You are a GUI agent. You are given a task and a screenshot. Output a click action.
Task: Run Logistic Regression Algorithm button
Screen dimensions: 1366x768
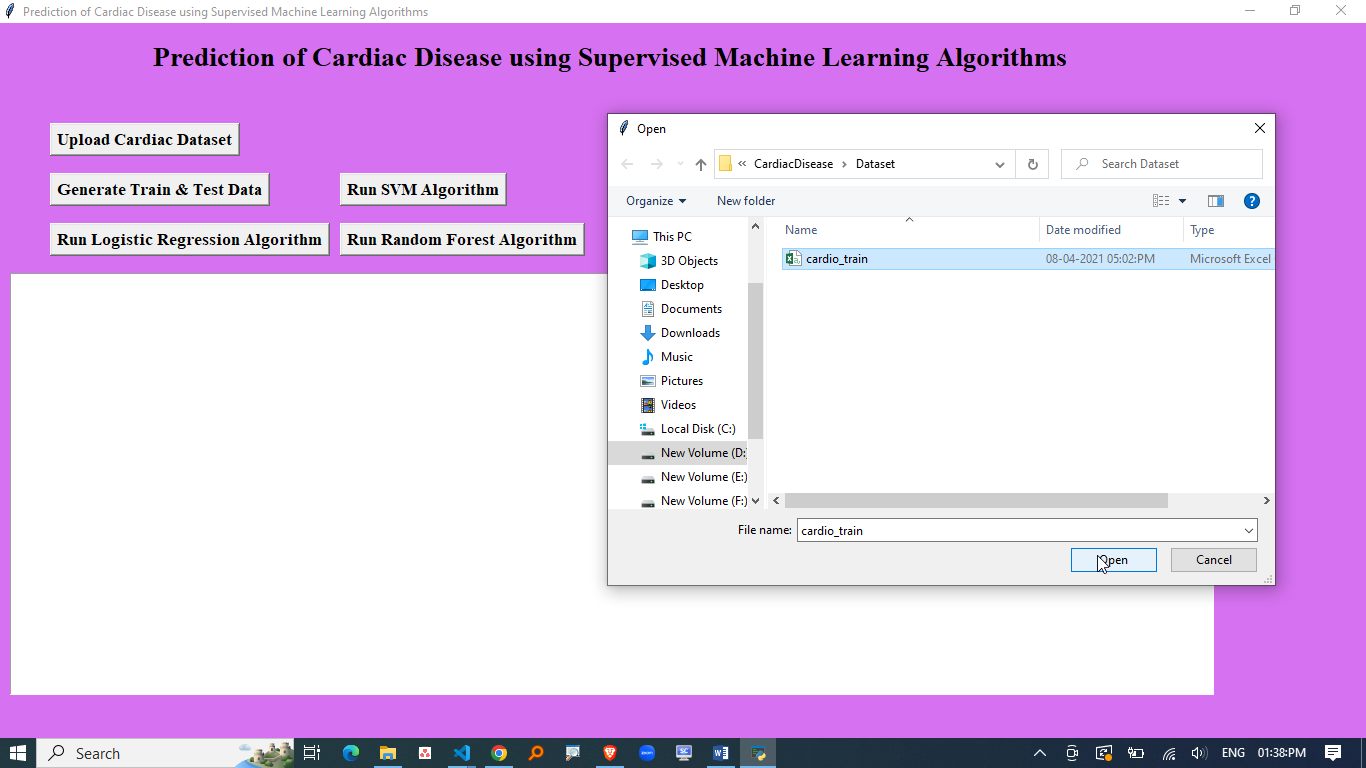[x=189, y=240]
